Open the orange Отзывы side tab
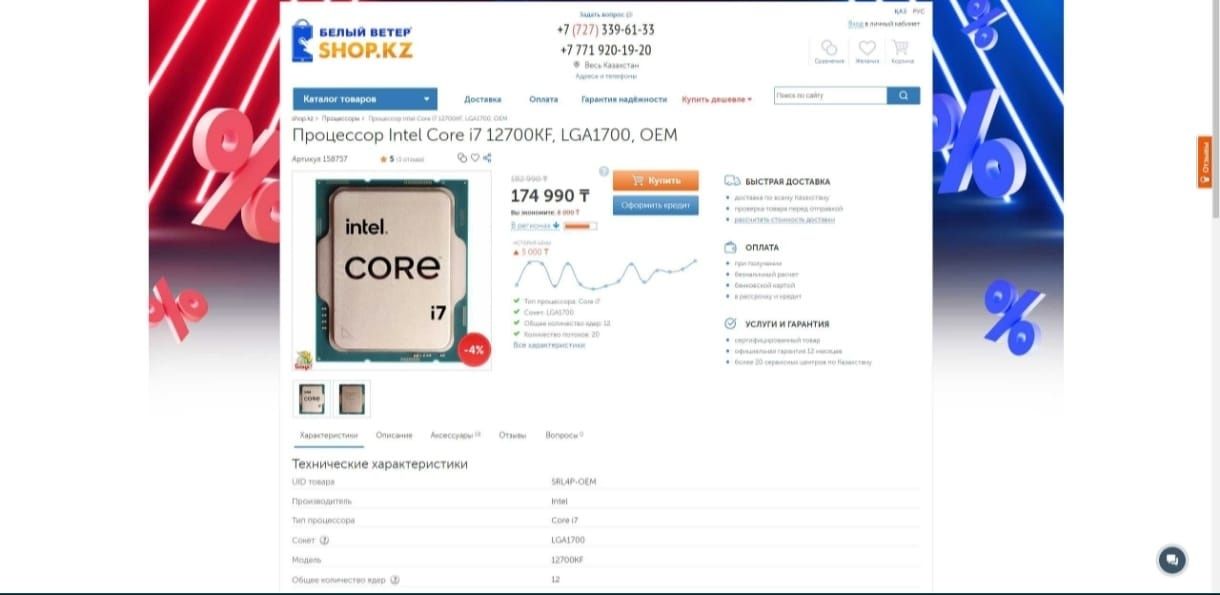The image size is (1220, 595). [x=1205, y=162]
